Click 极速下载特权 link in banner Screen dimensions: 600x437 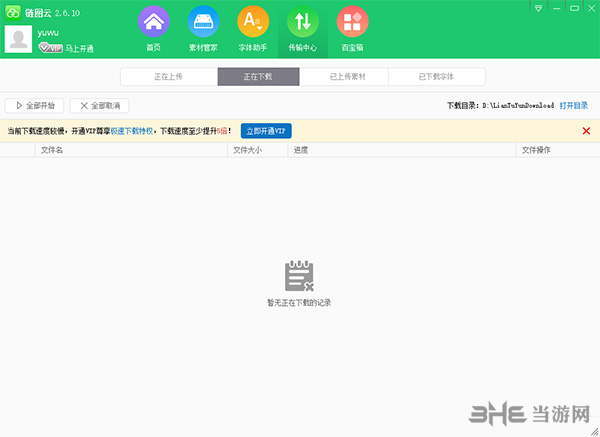pos(132,131)
